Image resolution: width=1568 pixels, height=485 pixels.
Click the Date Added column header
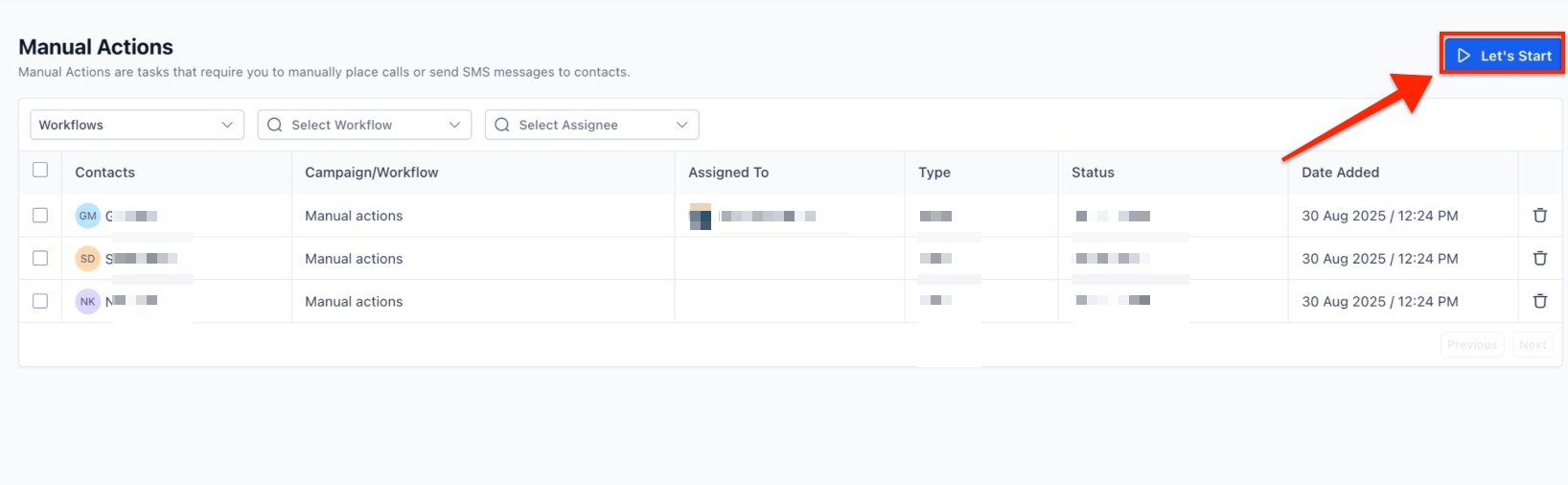click(1340, 173)
